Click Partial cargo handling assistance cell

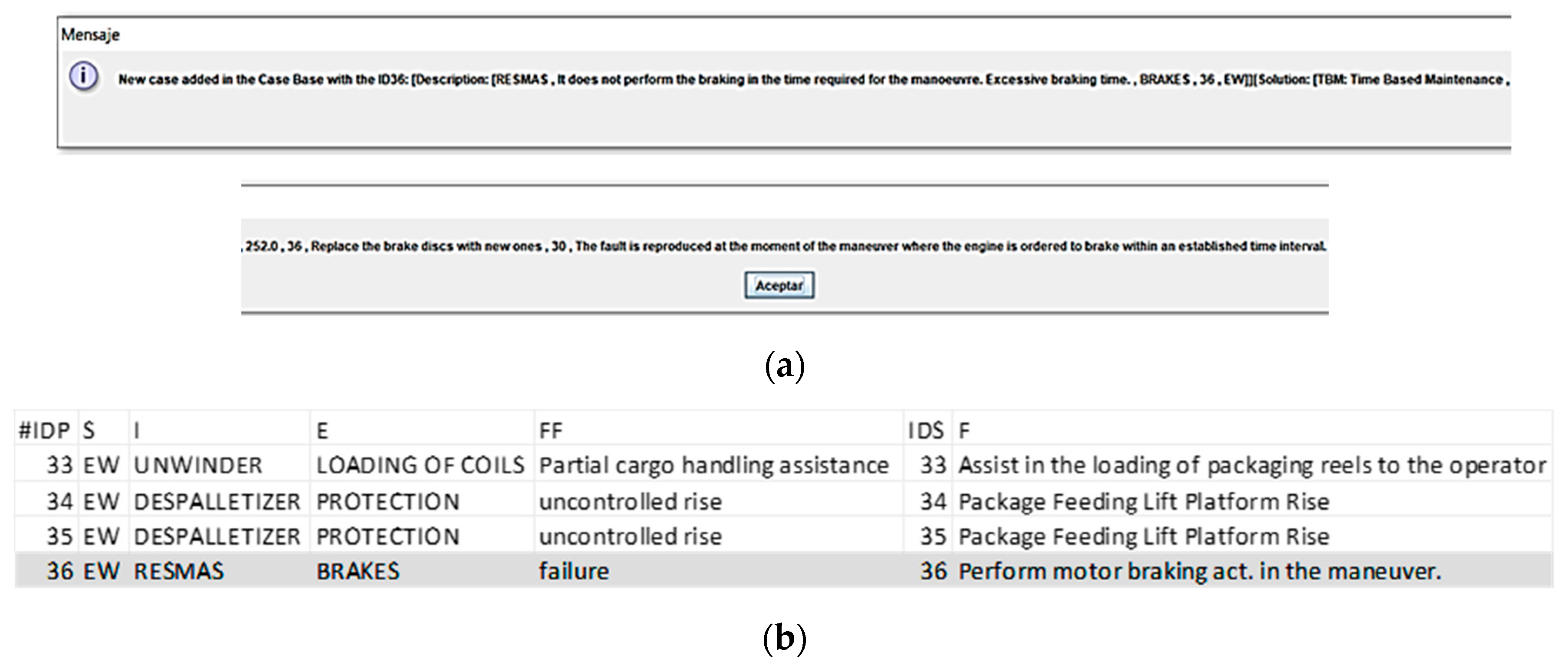tap(714, 465)
